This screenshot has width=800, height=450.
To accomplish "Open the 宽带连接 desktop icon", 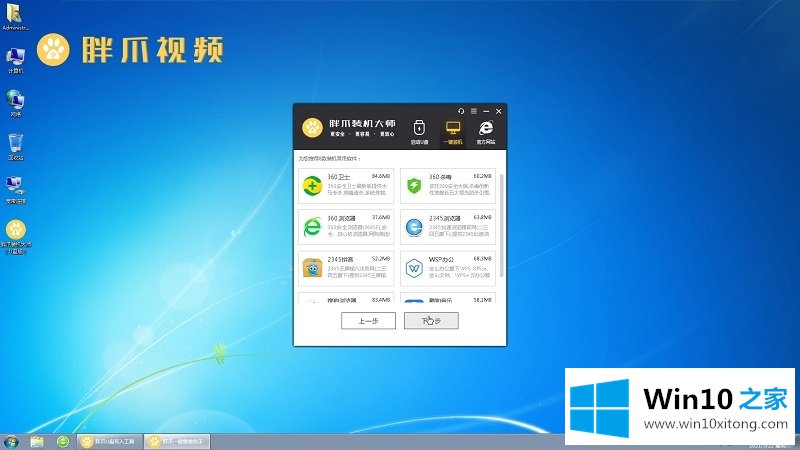I will tap(15, 190).
